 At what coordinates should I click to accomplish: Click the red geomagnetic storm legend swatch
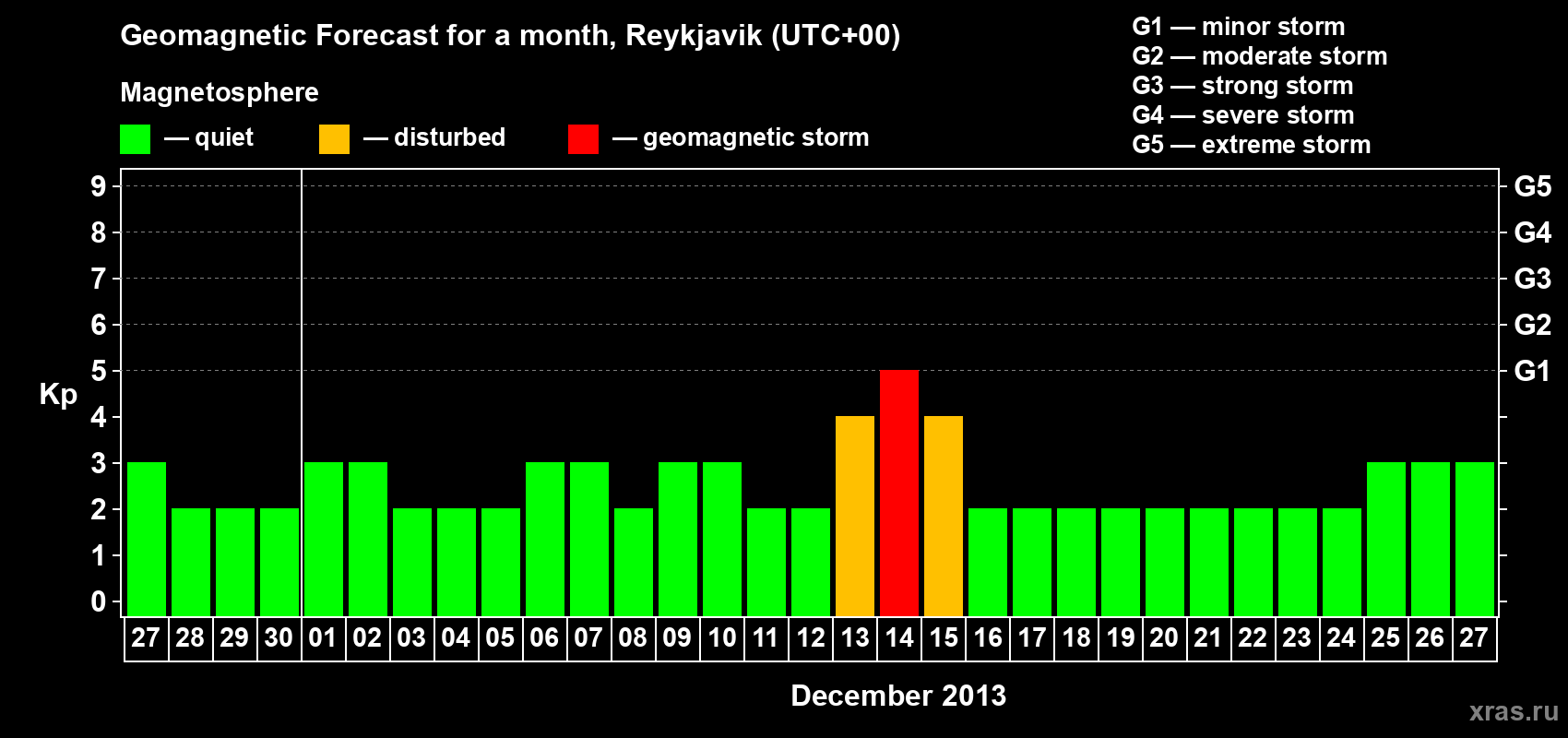click(x=583, y=139)
